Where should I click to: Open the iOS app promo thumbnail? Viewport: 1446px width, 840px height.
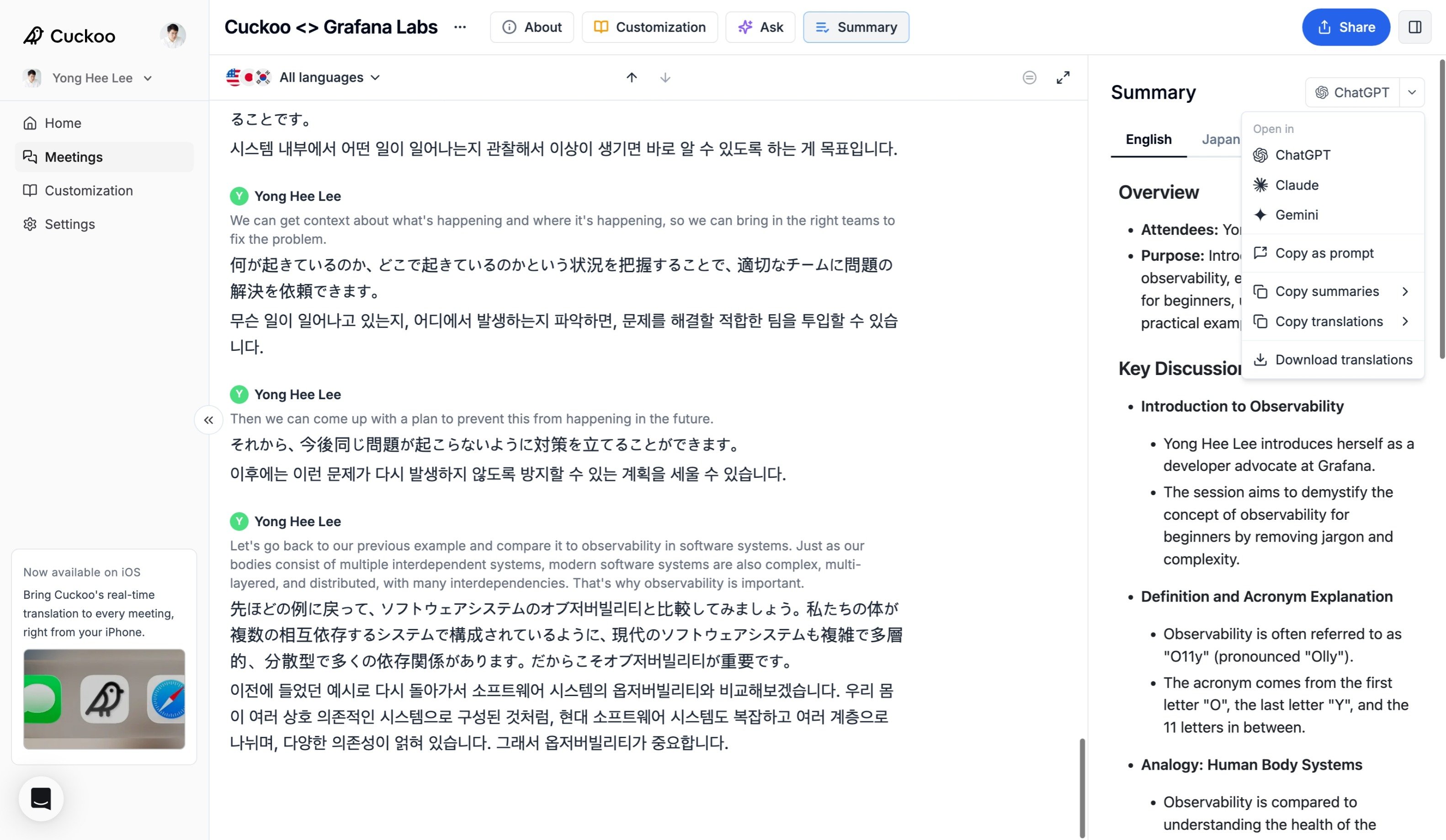coord(104,699)
